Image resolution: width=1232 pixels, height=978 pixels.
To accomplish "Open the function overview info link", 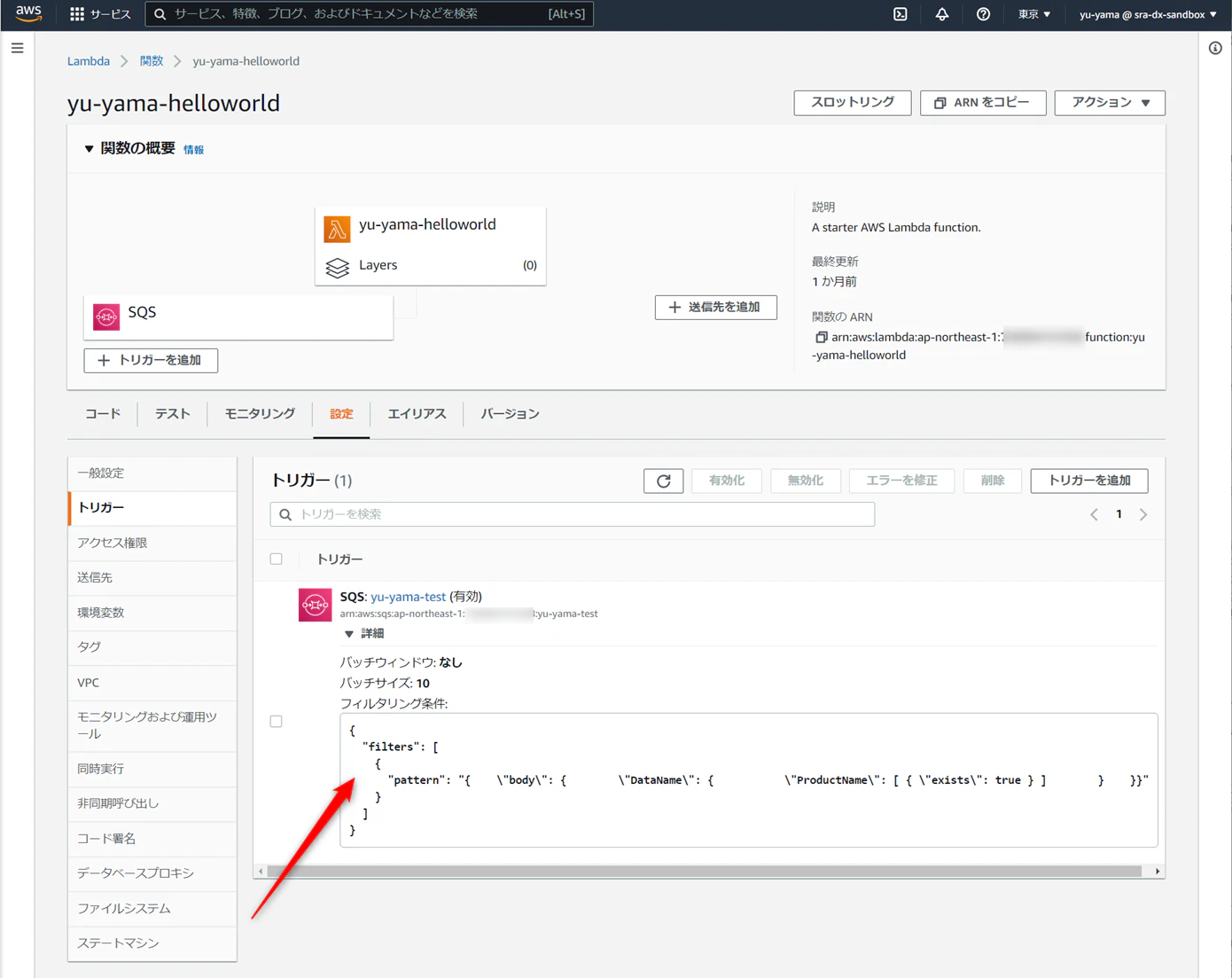I will pos(193,150).
